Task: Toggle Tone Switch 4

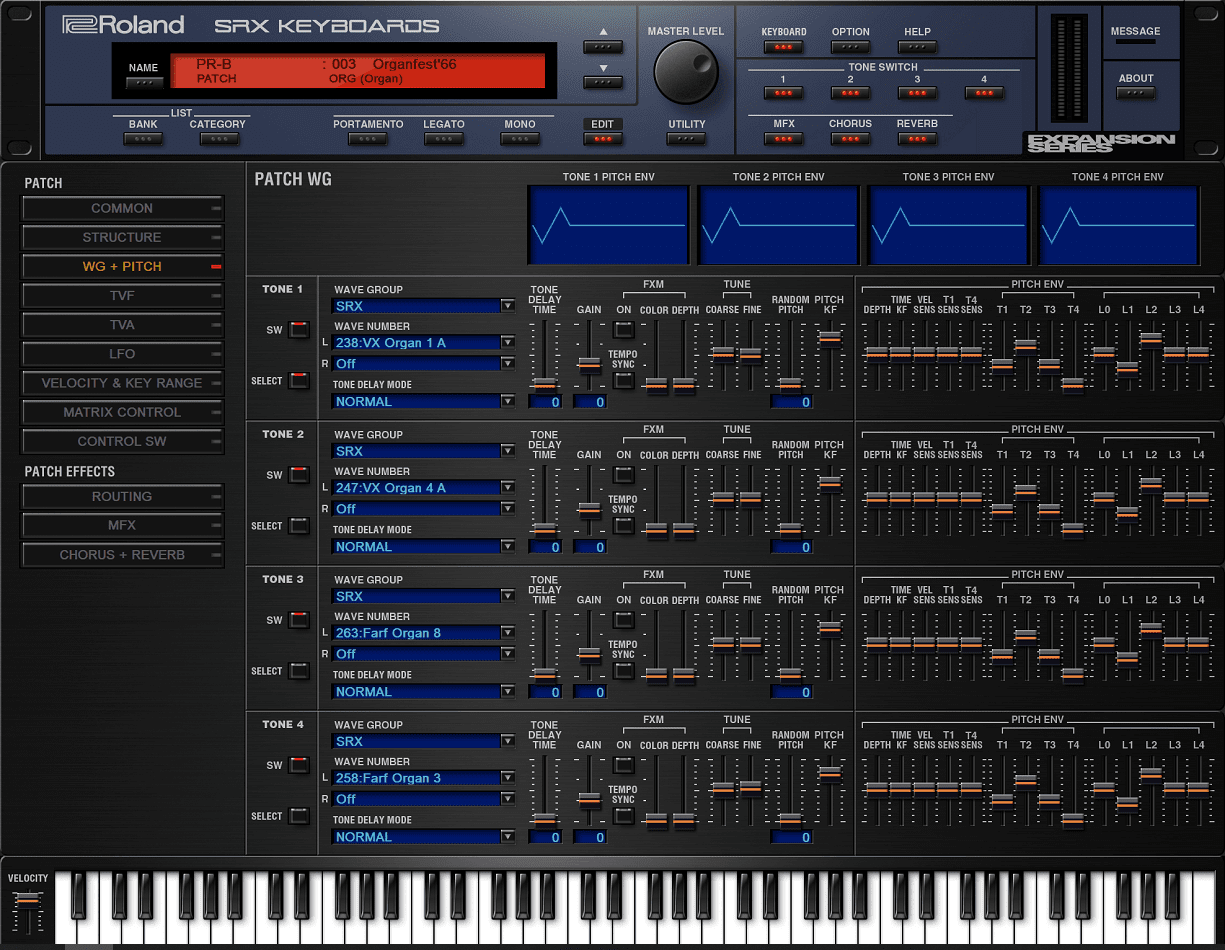Action: (984, 93)
